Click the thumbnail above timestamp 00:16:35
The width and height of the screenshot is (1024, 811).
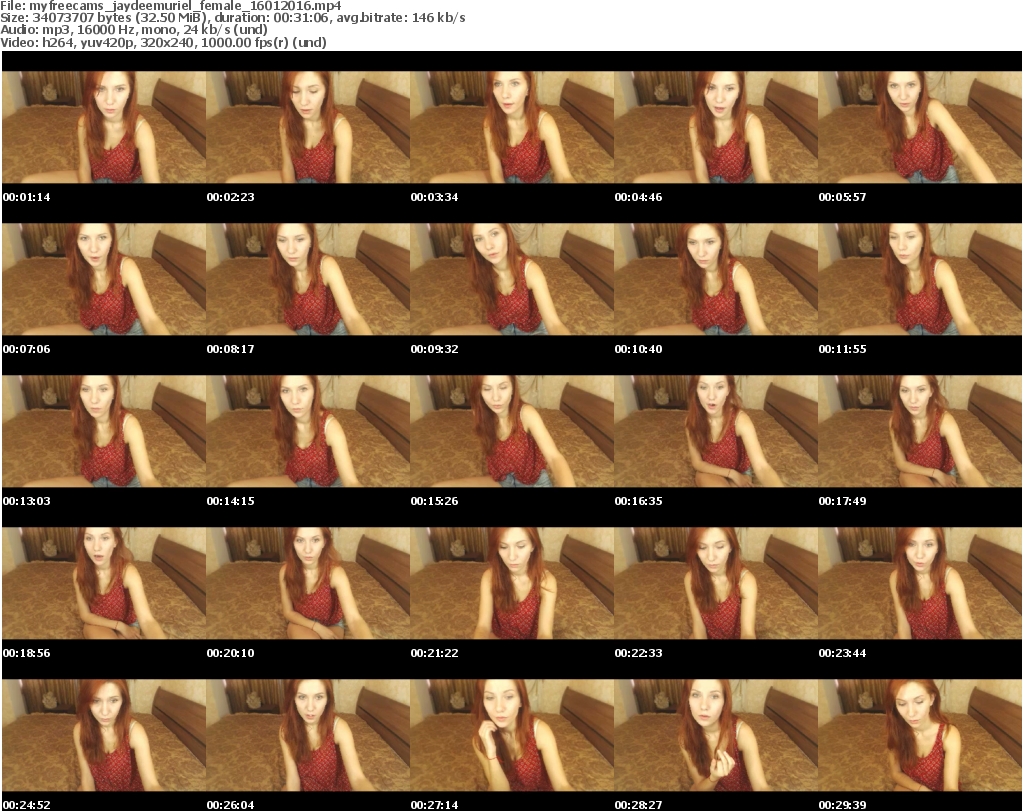(716, 431)
